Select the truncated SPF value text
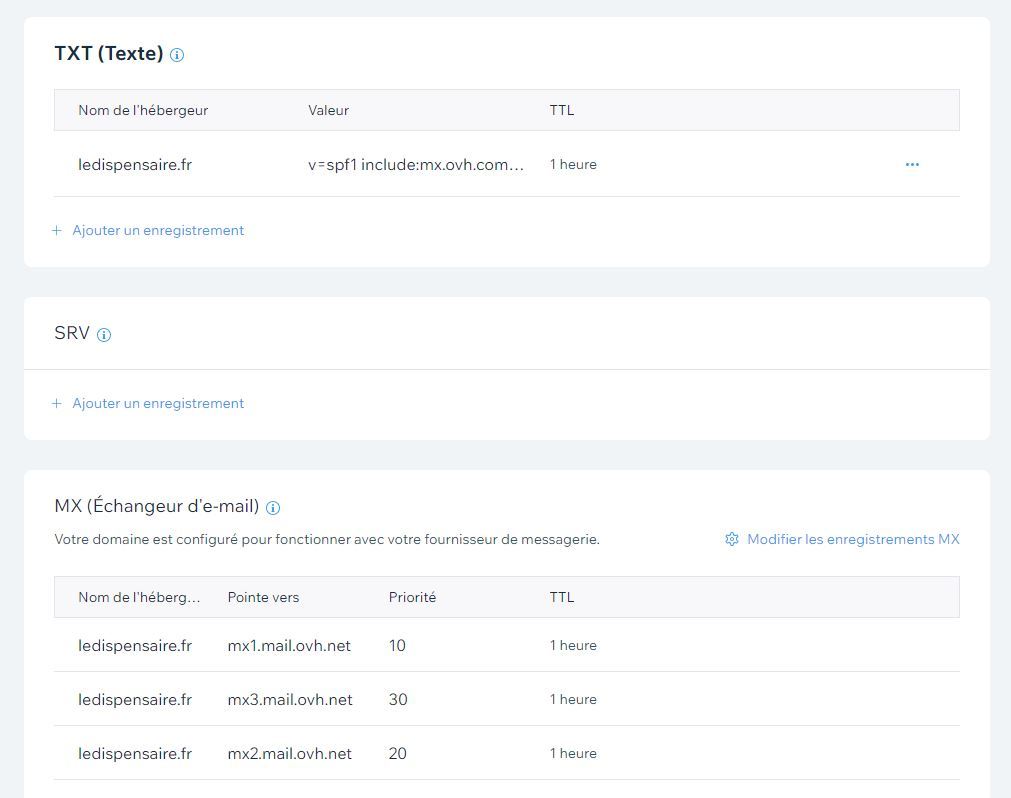Screen dimensions: 1011x798 [416, 165]
